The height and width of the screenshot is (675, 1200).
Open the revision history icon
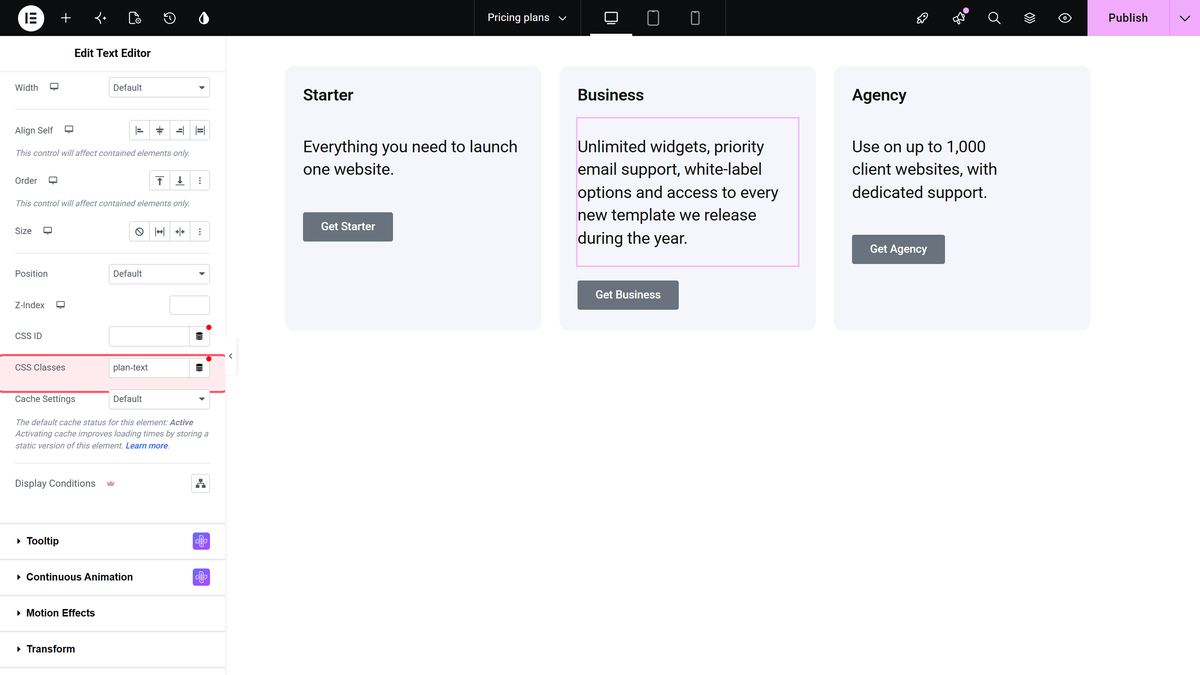pyautogui.click(x=170, y=18)
